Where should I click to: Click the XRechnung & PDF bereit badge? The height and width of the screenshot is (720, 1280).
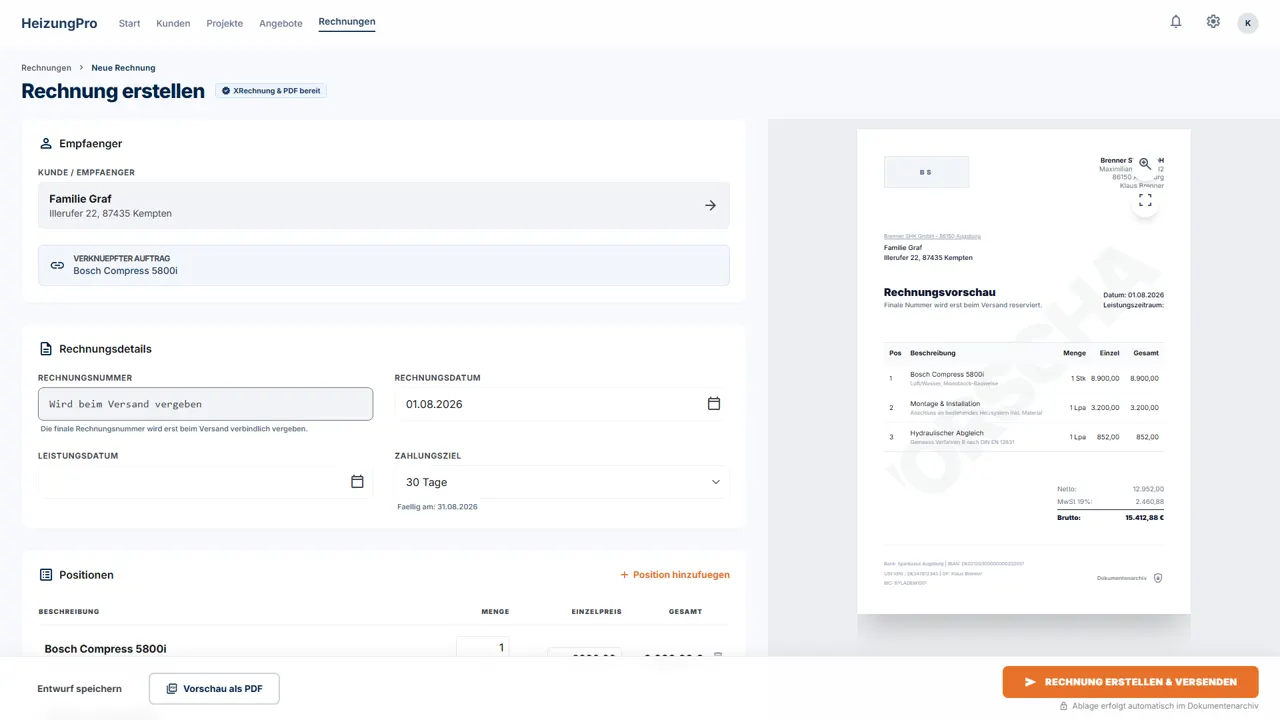click(271, 91)
